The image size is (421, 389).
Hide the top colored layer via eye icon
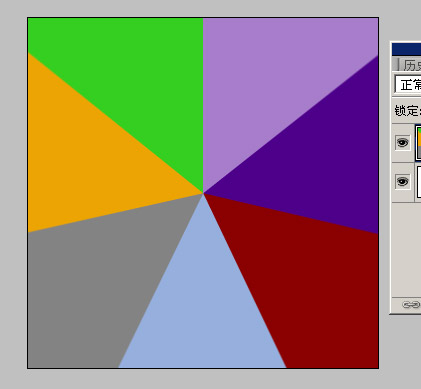[402, 143]
